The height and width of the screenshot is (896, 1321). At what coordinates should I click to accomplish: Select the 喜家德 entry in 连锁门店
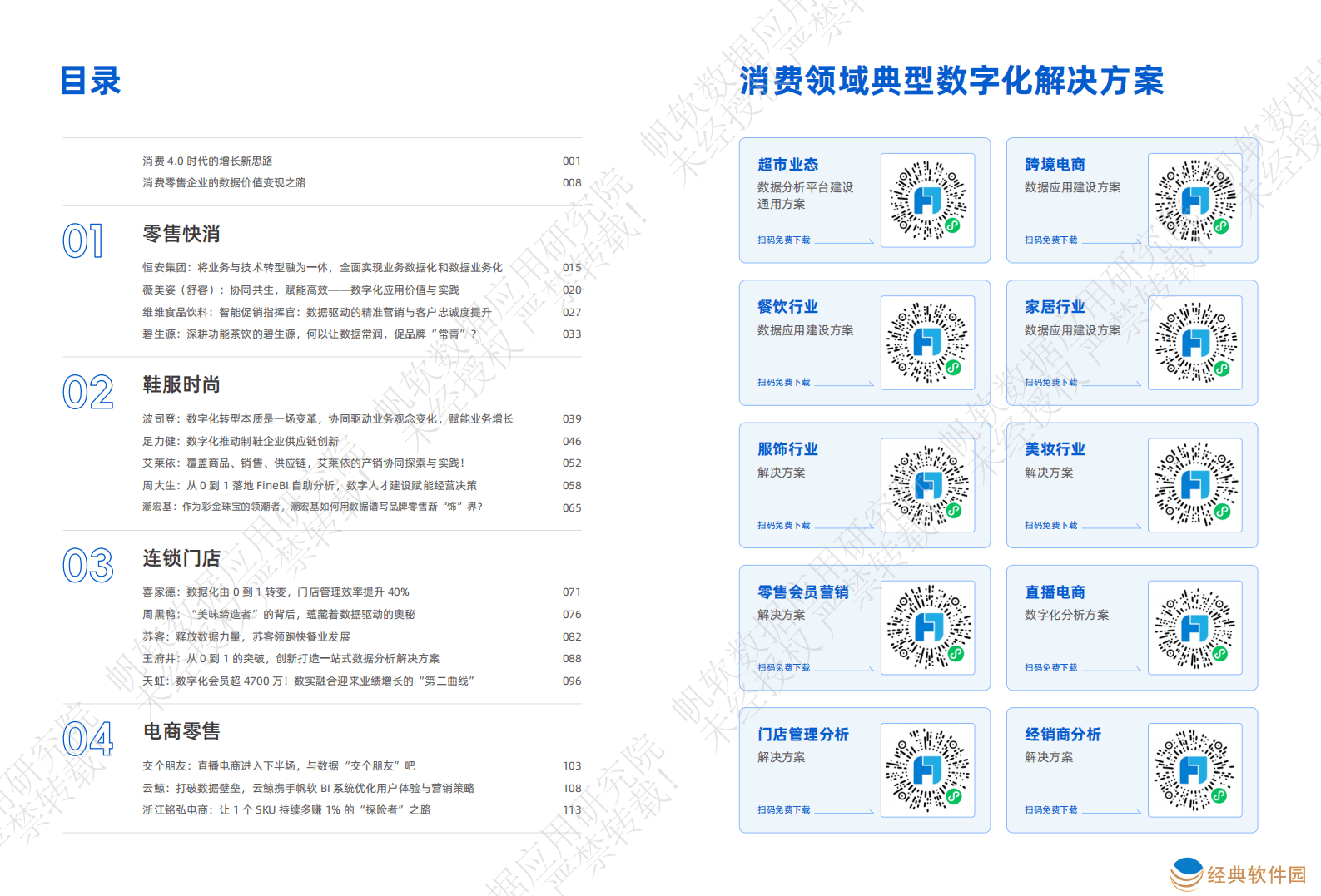tap(276, 592)
